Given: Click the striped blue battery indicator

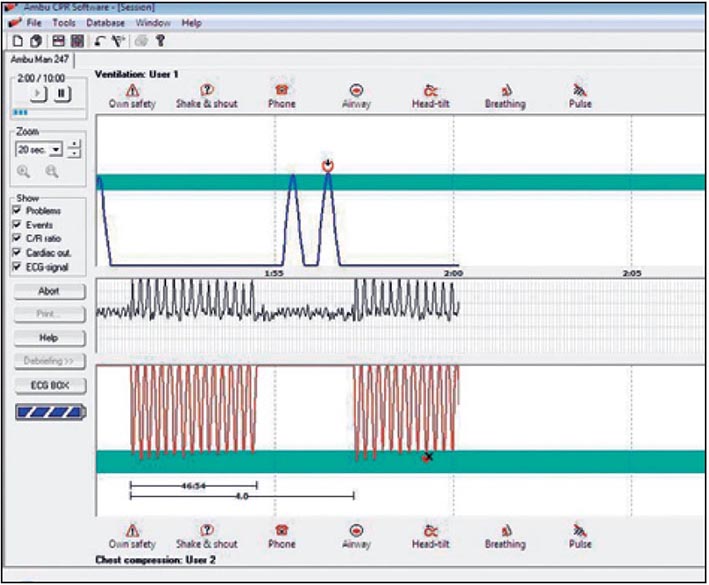Looking at the screenshot, I should pyautogui.click(x=50, y=412).
